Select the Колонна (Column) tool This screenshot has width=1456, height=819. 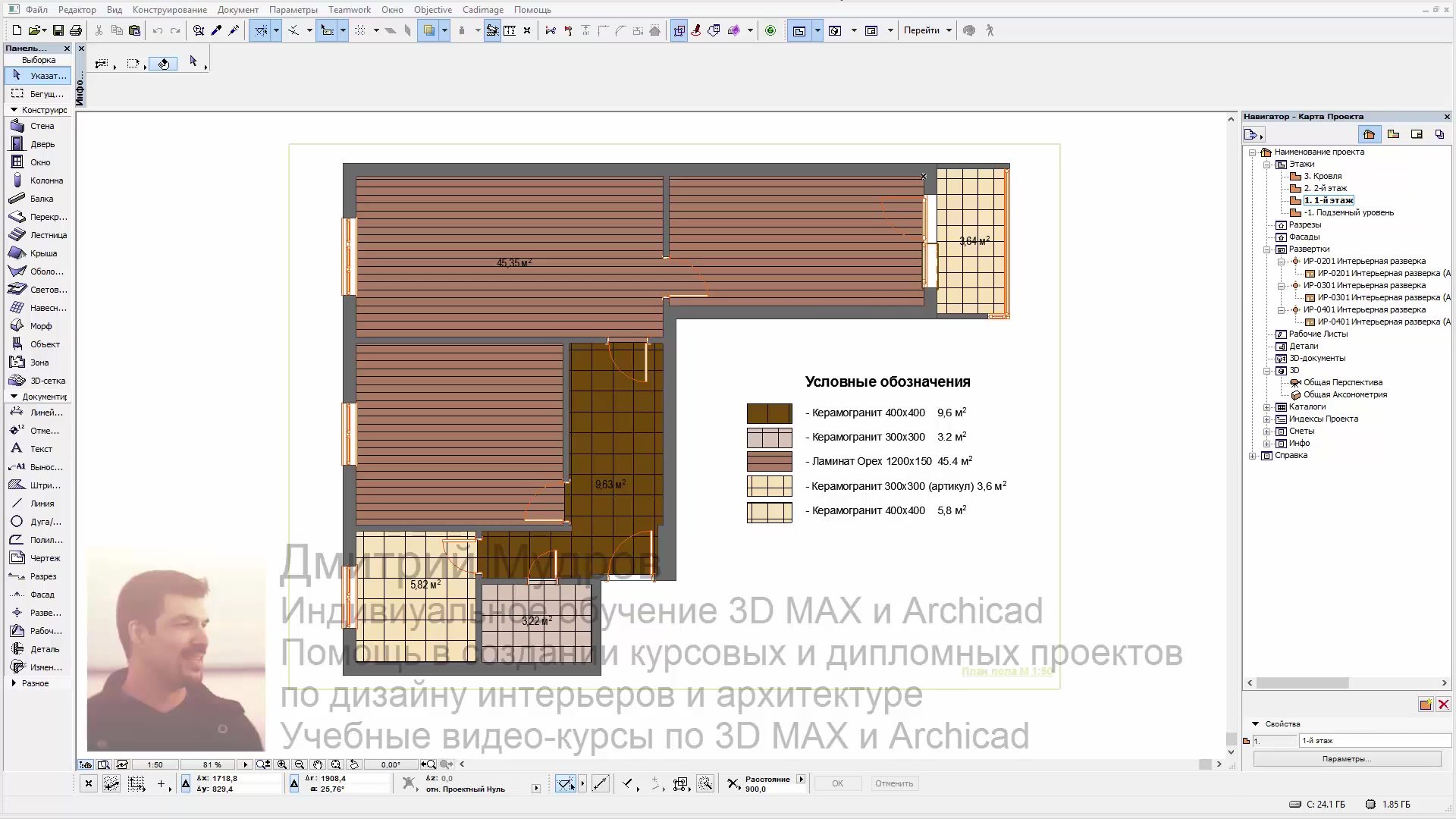coord(38,180)
